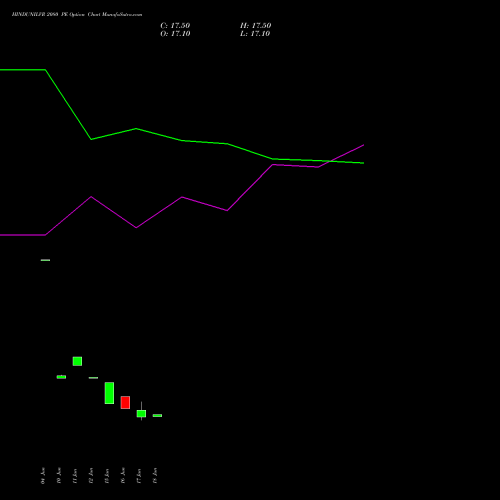
Task: Select the green candle with wicks for 17 Jun
Action: pyautogui.click(x=141, y=413)
